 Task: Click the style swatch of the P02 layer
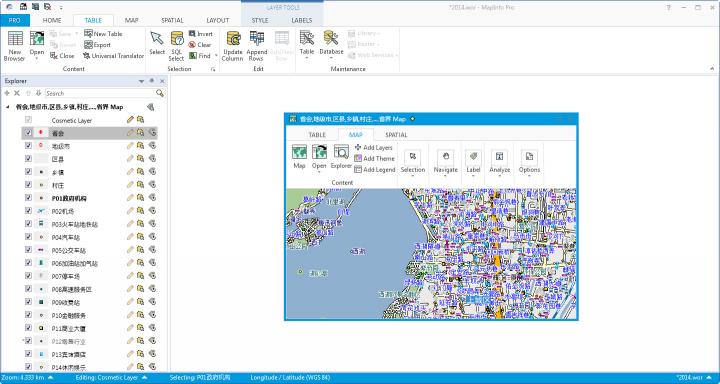pos(41,211)
